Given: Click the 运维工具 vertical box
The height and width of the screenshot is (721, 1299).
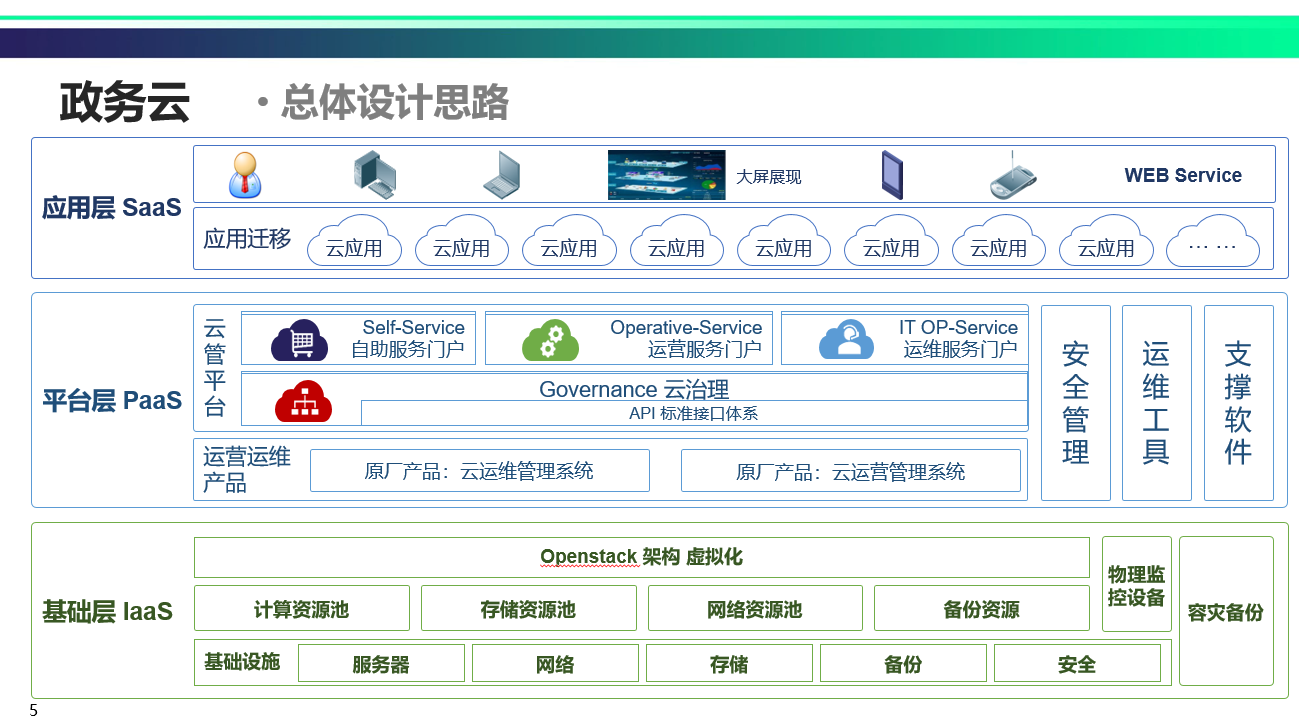Looking at the screenshot, I should coord(1157,403).
